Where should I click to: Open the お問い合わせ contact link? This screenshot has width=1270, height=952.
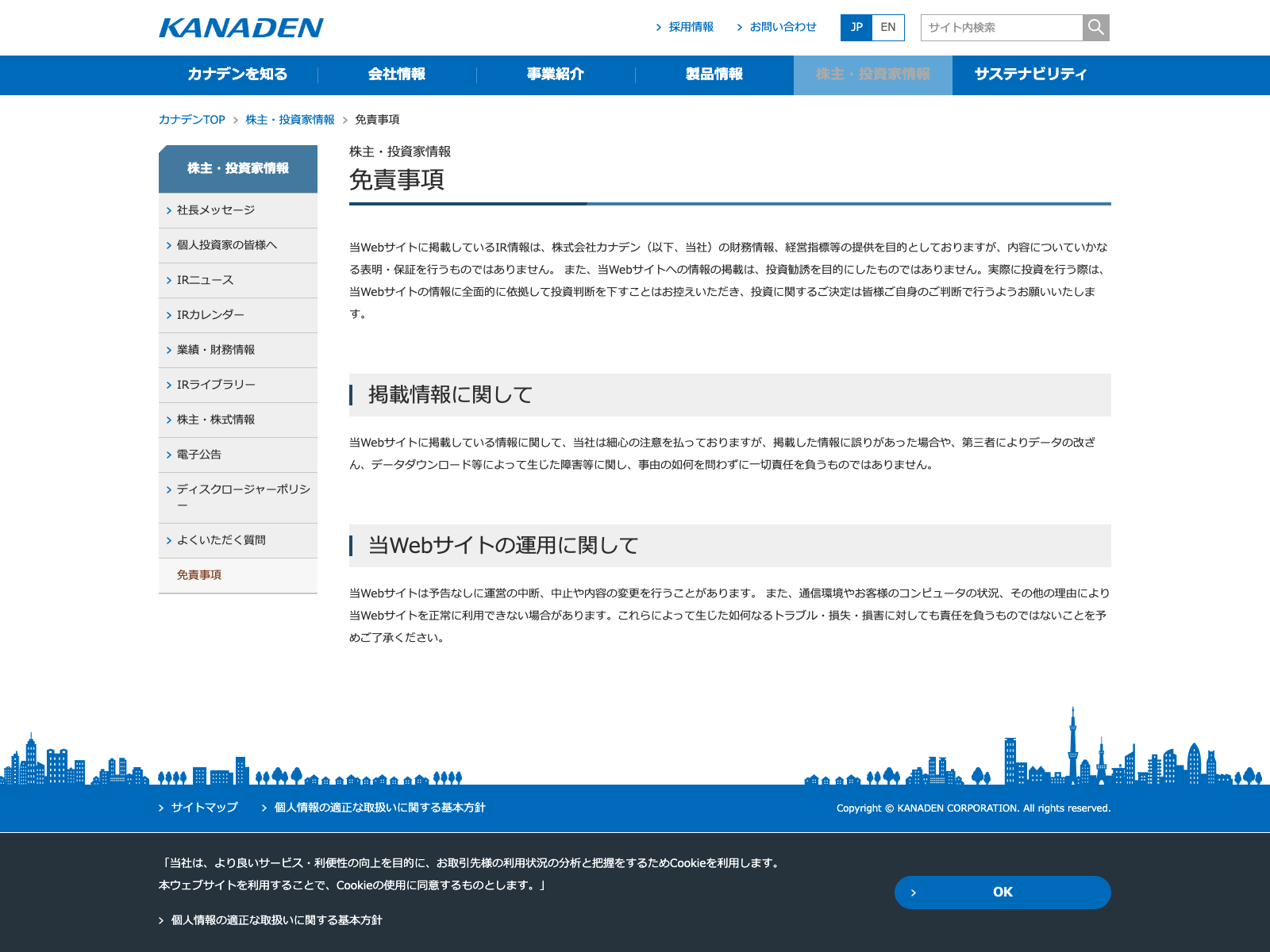(x=783, y=27)
